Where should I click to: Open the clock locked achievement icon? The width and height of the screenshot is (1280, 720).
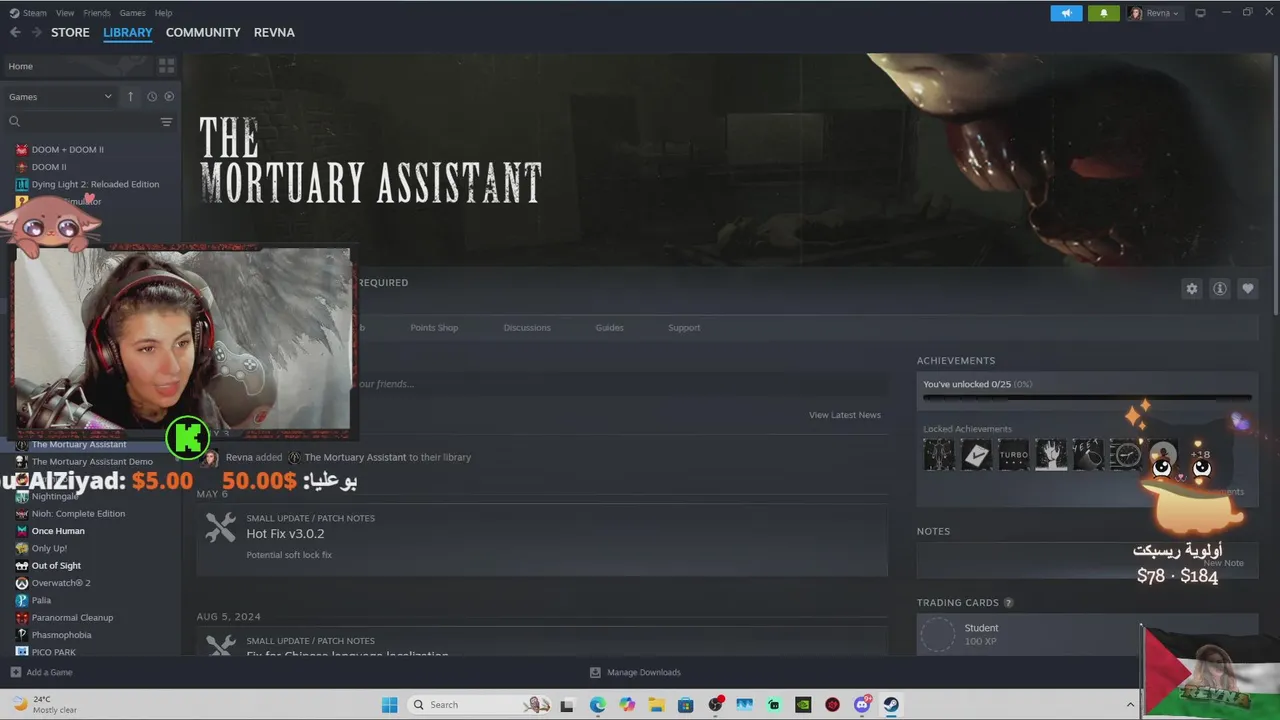pyautogui.click(x=1125, y=455)
